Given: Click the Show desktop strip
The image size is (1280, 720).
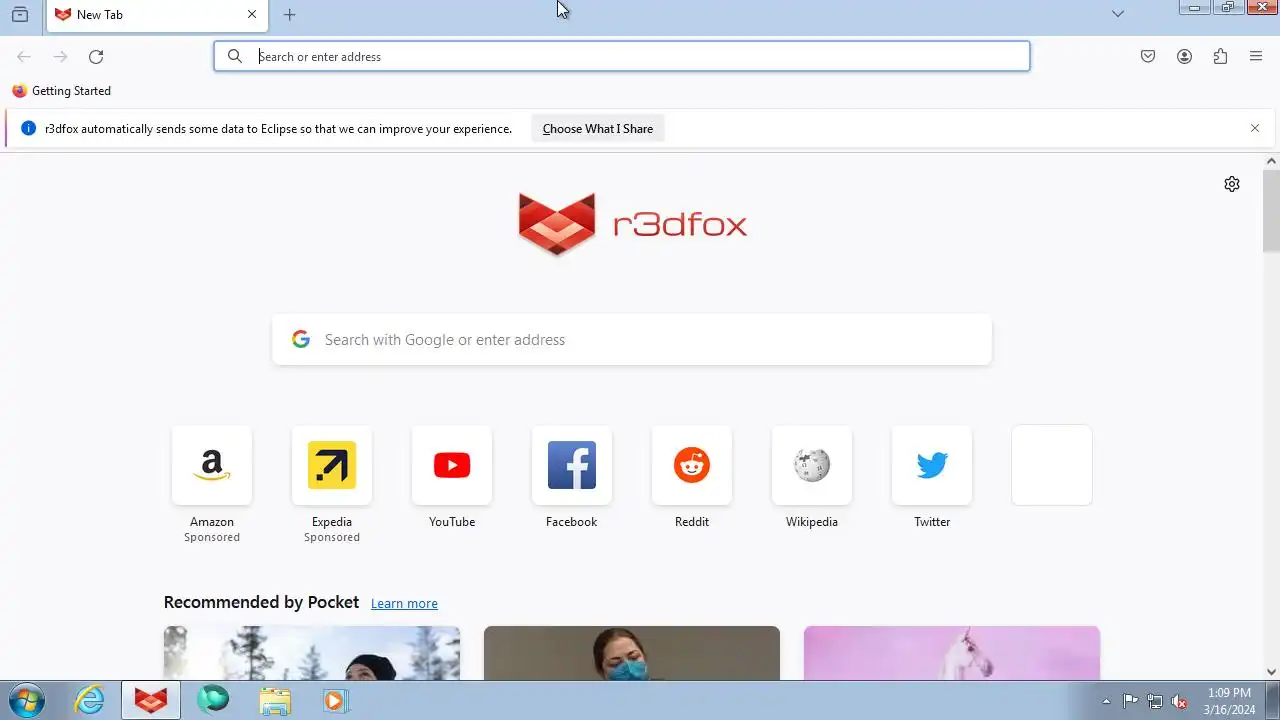Looking at the screenshot, I should tap(1273, 700).
